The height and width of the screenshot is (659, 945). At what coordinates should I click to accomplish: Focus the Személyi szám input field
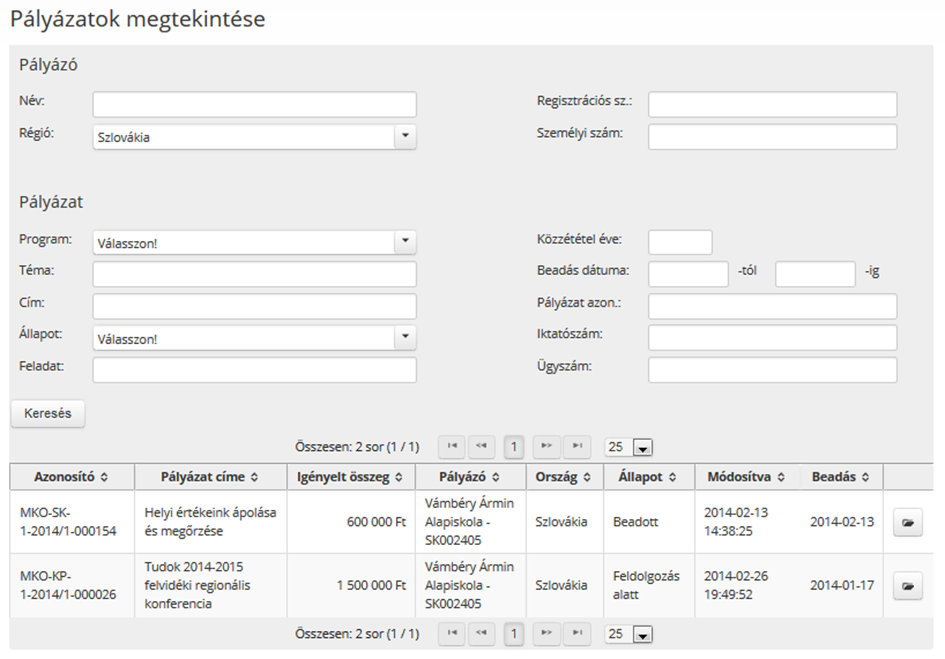[x=773, y=136]
